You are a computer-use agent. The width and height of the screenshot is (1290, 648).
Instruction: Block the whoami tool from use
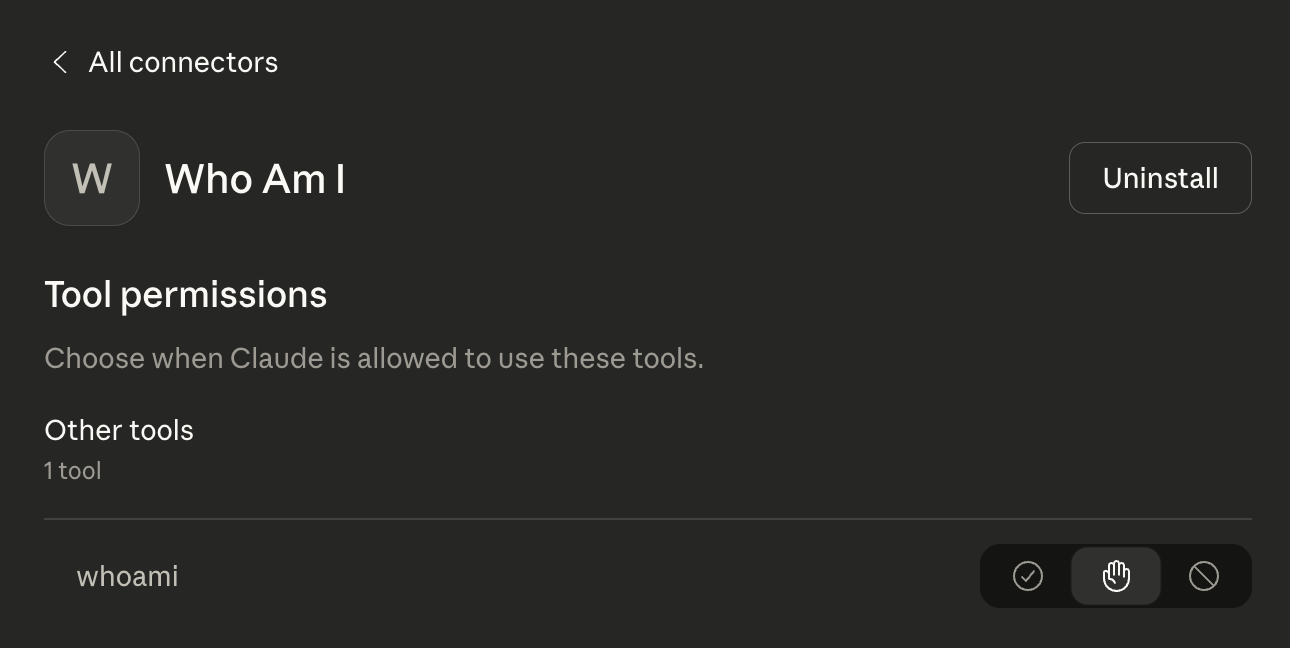coord(1204,576)
